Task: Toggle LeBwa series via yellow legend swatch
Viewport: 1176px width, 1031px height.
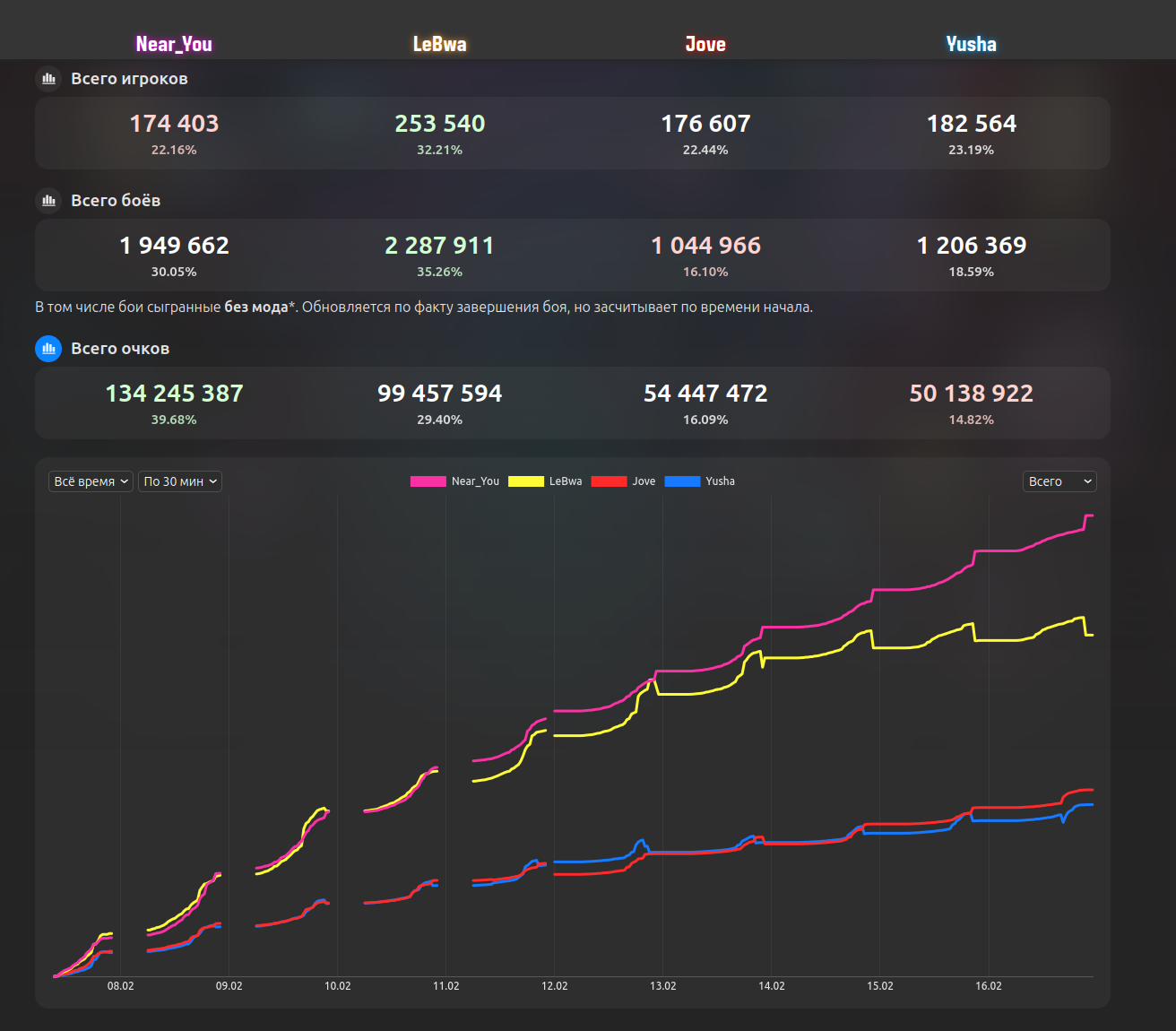Action: point(525,481)
